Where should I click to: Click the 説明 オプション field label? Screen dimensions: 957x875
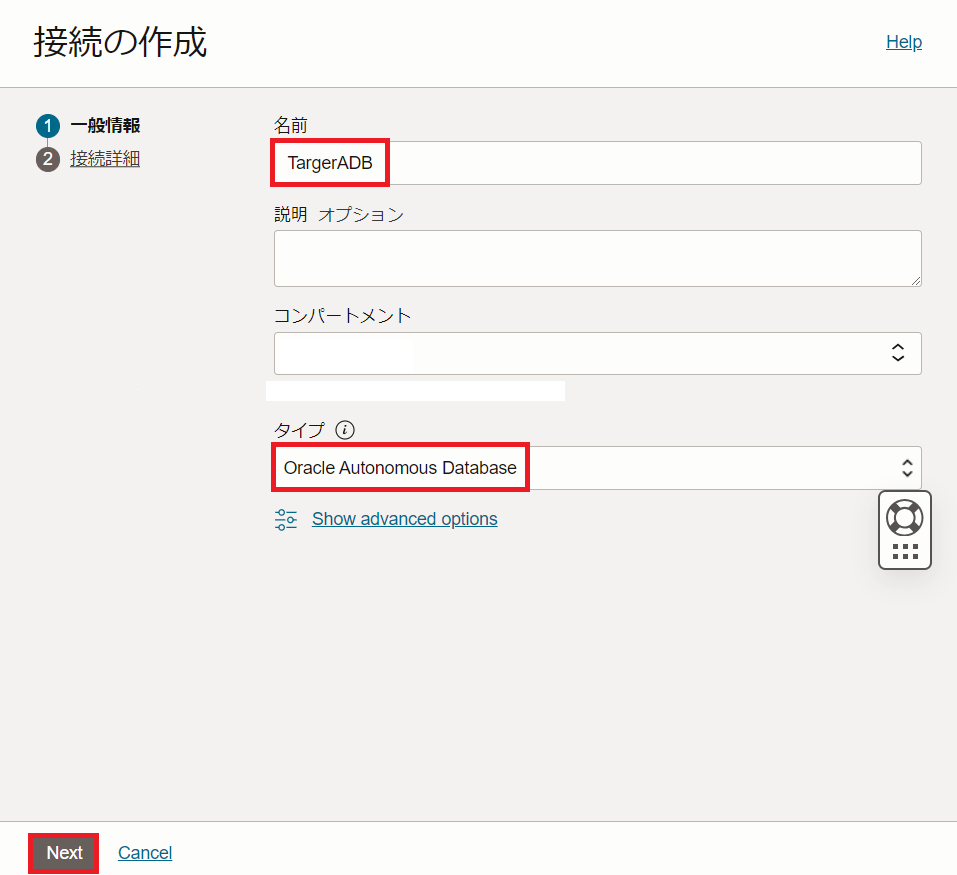click(x=338, y=215)
